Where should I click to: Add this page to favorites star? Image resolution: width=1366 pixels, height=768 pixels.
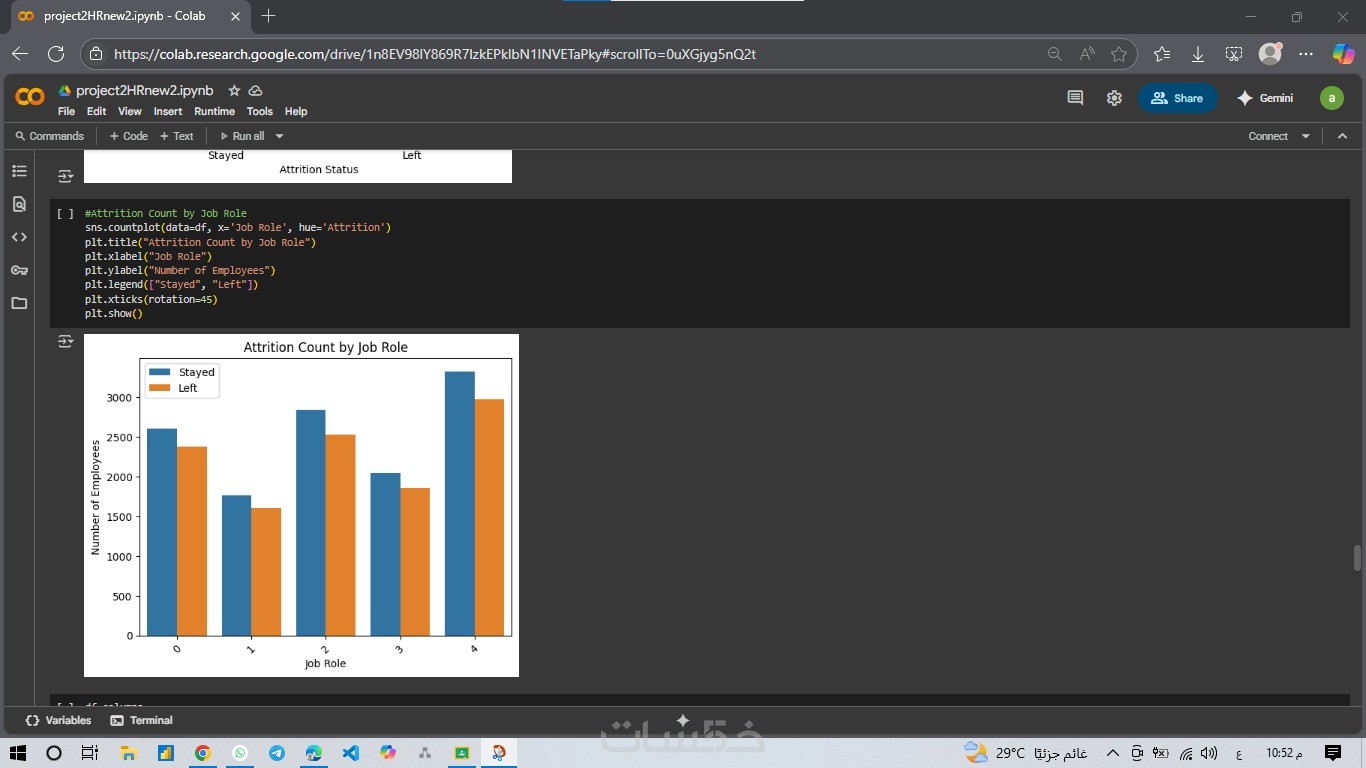(1119, 54)
